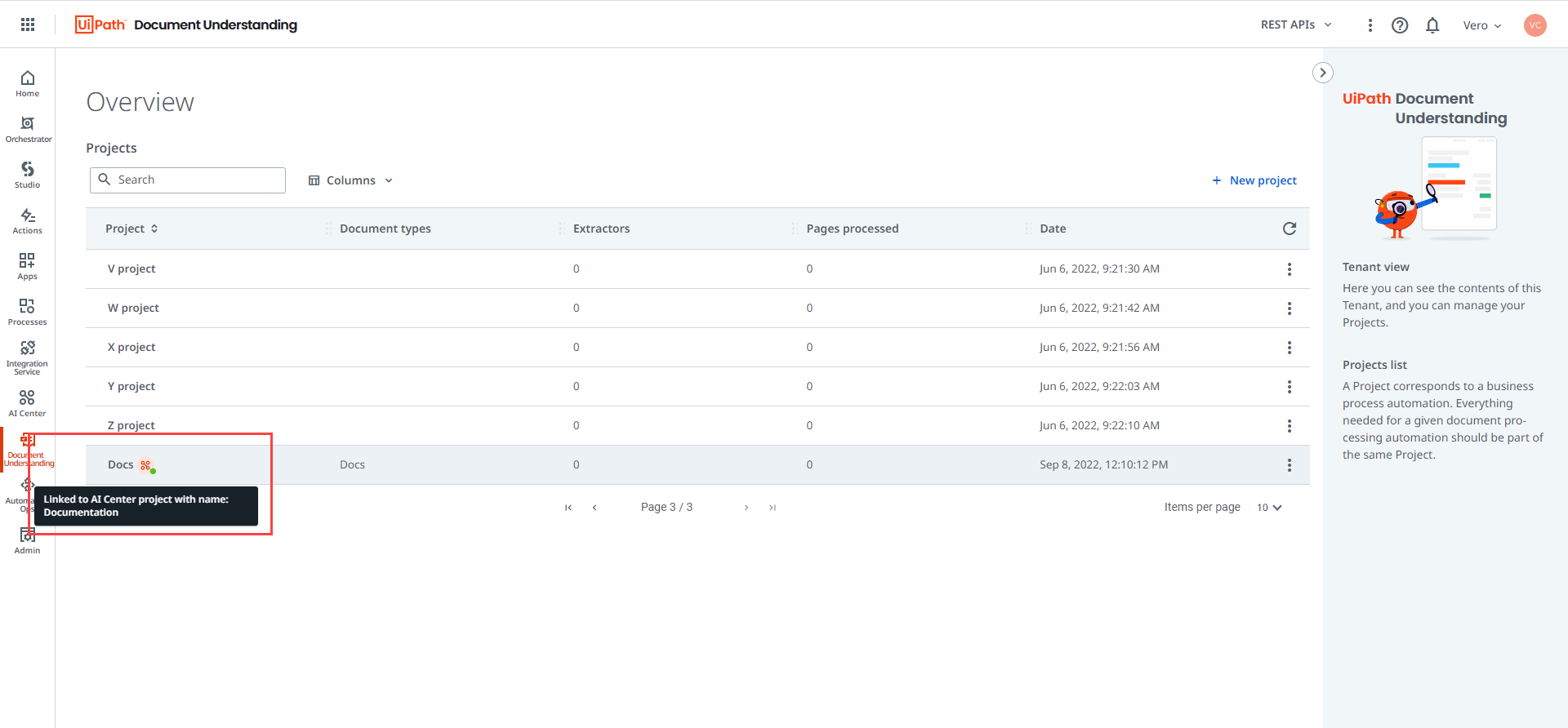Open options menu for Z project

pyautogui.click(x=1290, y=426)
